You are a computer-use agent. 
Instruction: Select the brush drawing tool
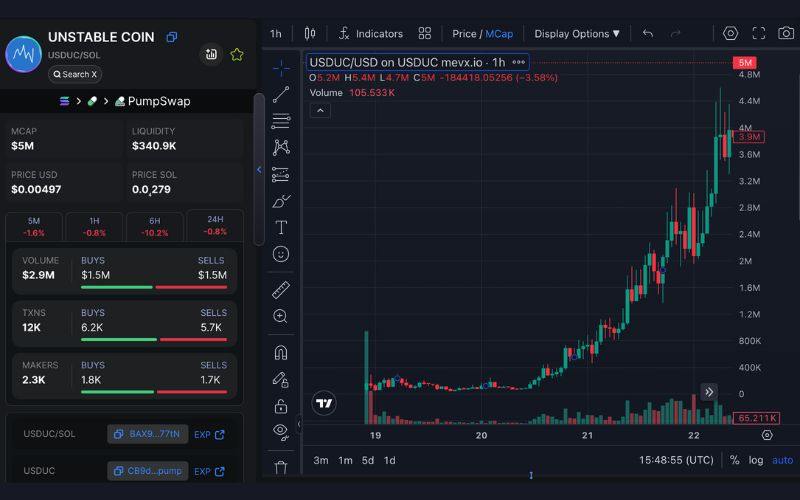pyautogui.click(x=281, y=201)
